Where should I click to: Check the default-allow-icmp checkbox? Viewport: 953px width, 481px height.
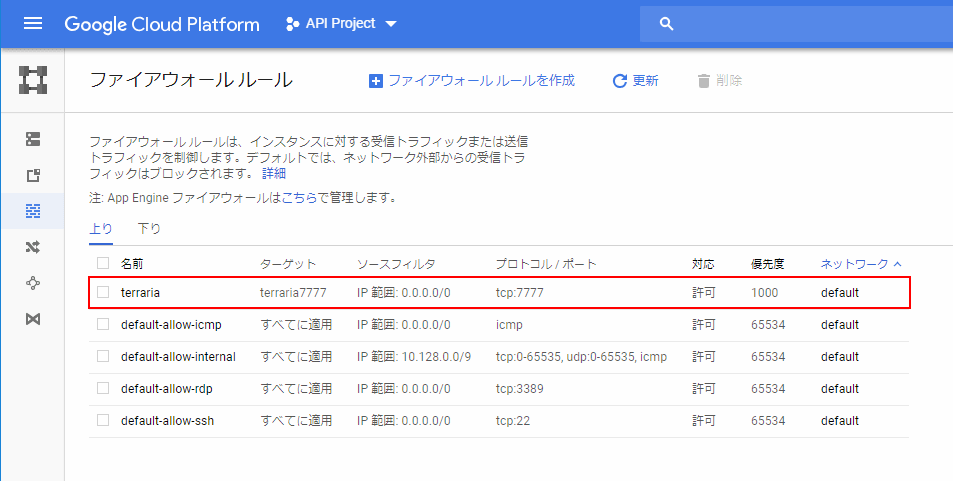coord(103,324)
